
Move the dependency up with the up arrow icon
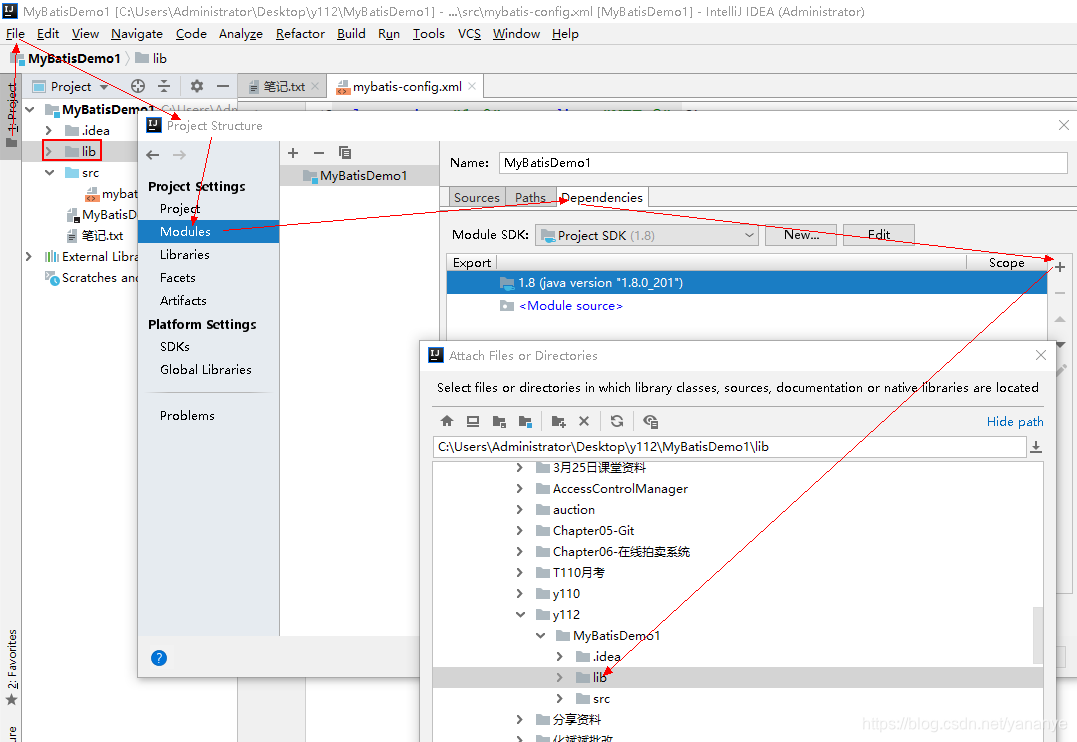coord(1060,319)
